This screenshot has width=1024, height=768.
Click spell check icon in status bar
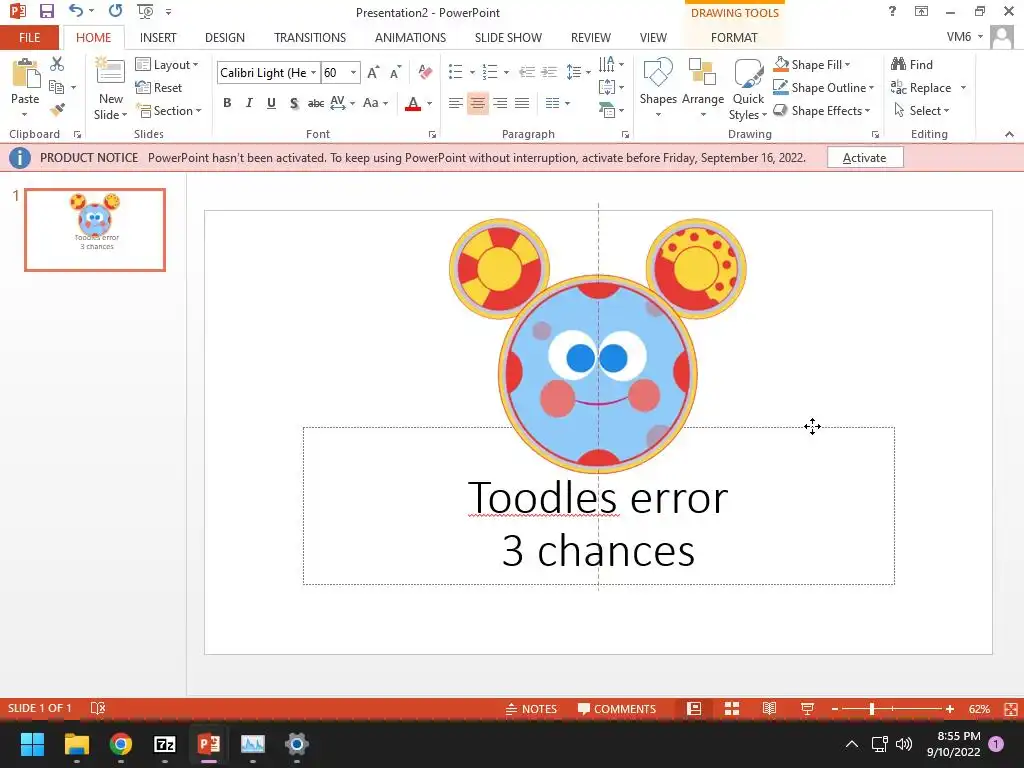pos(97,709)
